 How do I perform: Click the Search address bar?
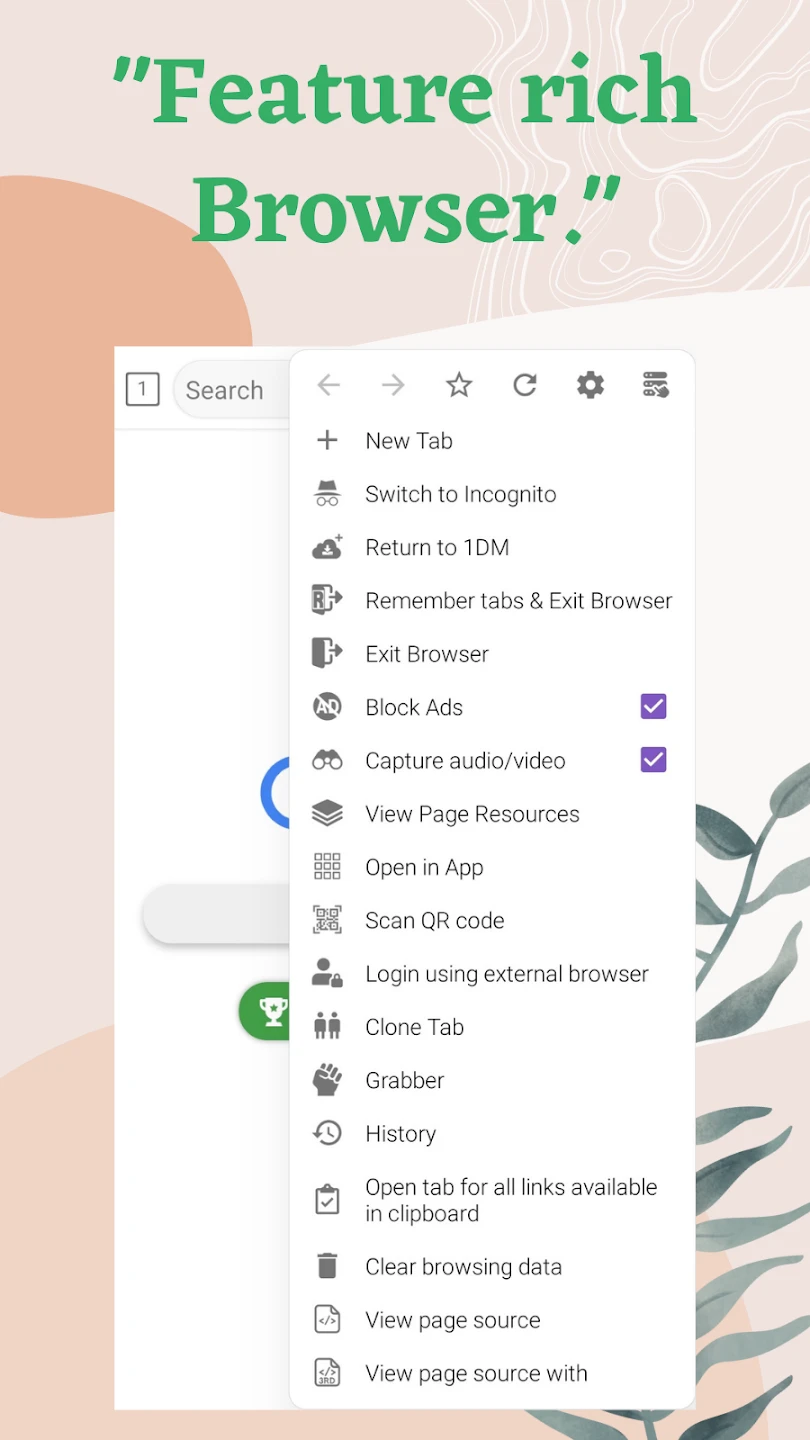[x=230, y=390]
